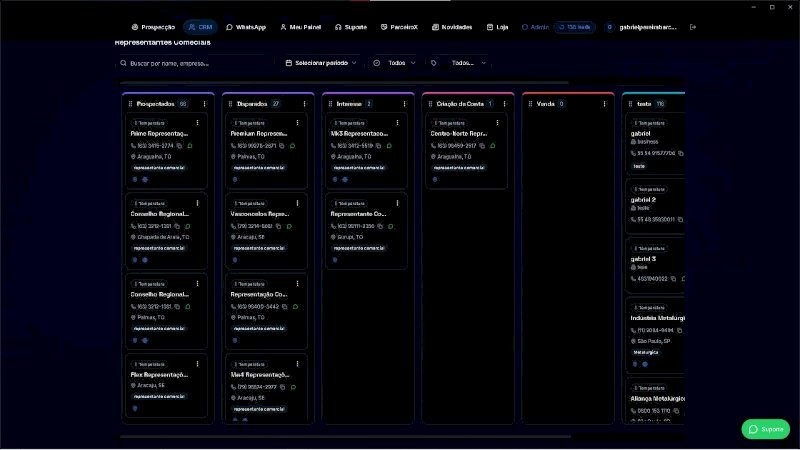This screenshot has width=800, height=450.
Task: Grab the Prospectados column drag handle
Action: coord(130,104)
